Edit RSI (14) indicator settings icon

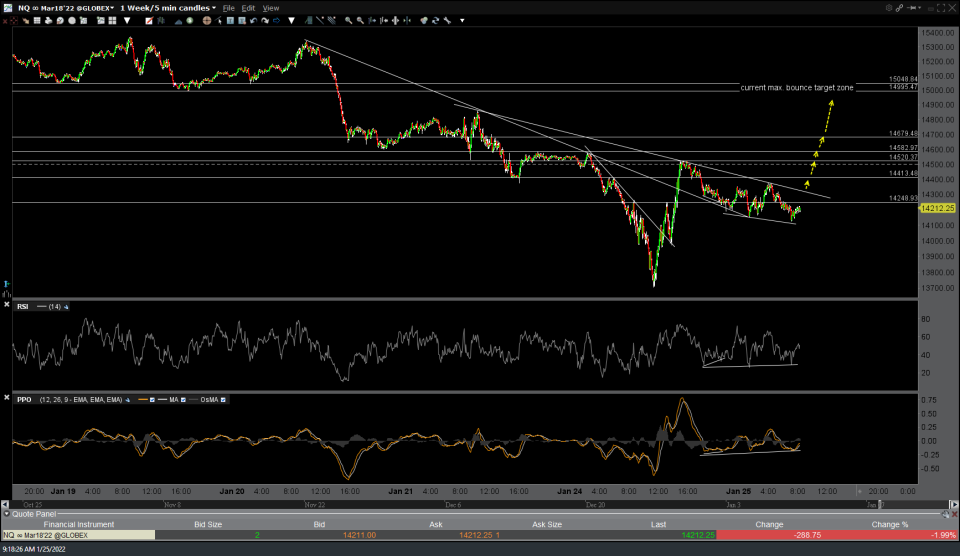[66, 307]
